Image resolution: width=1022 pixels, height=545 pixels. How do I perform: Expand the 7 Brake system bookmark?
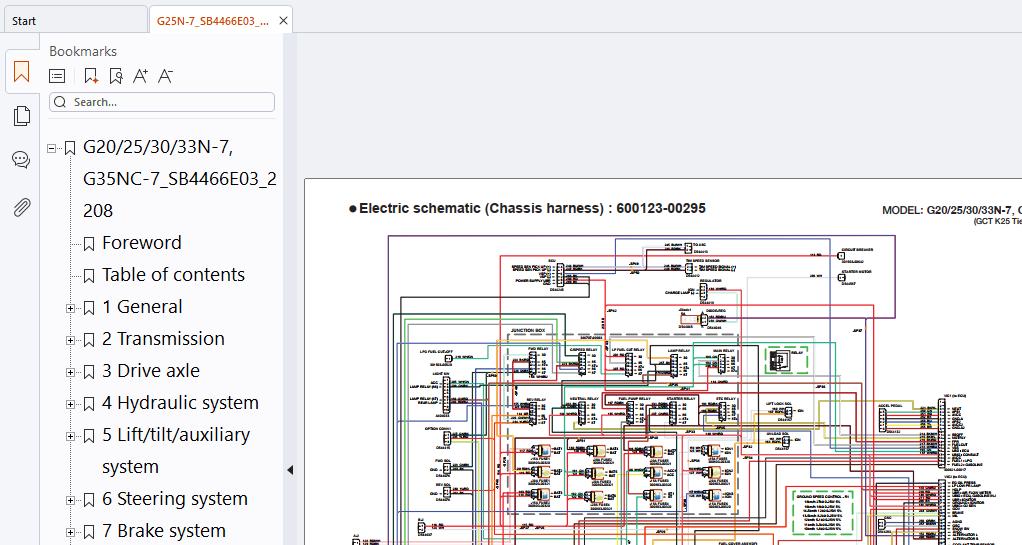[70, 532]
